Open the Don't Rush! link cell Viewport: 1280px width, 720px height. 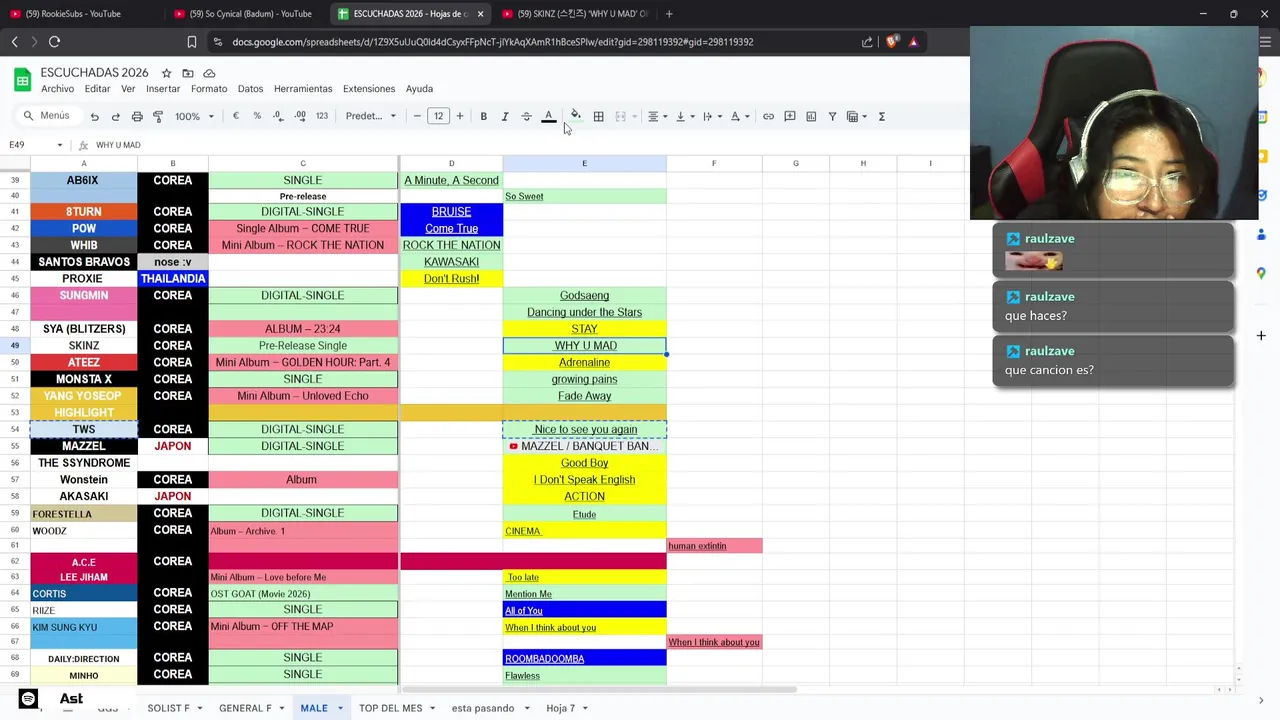(x=451, y=279)
